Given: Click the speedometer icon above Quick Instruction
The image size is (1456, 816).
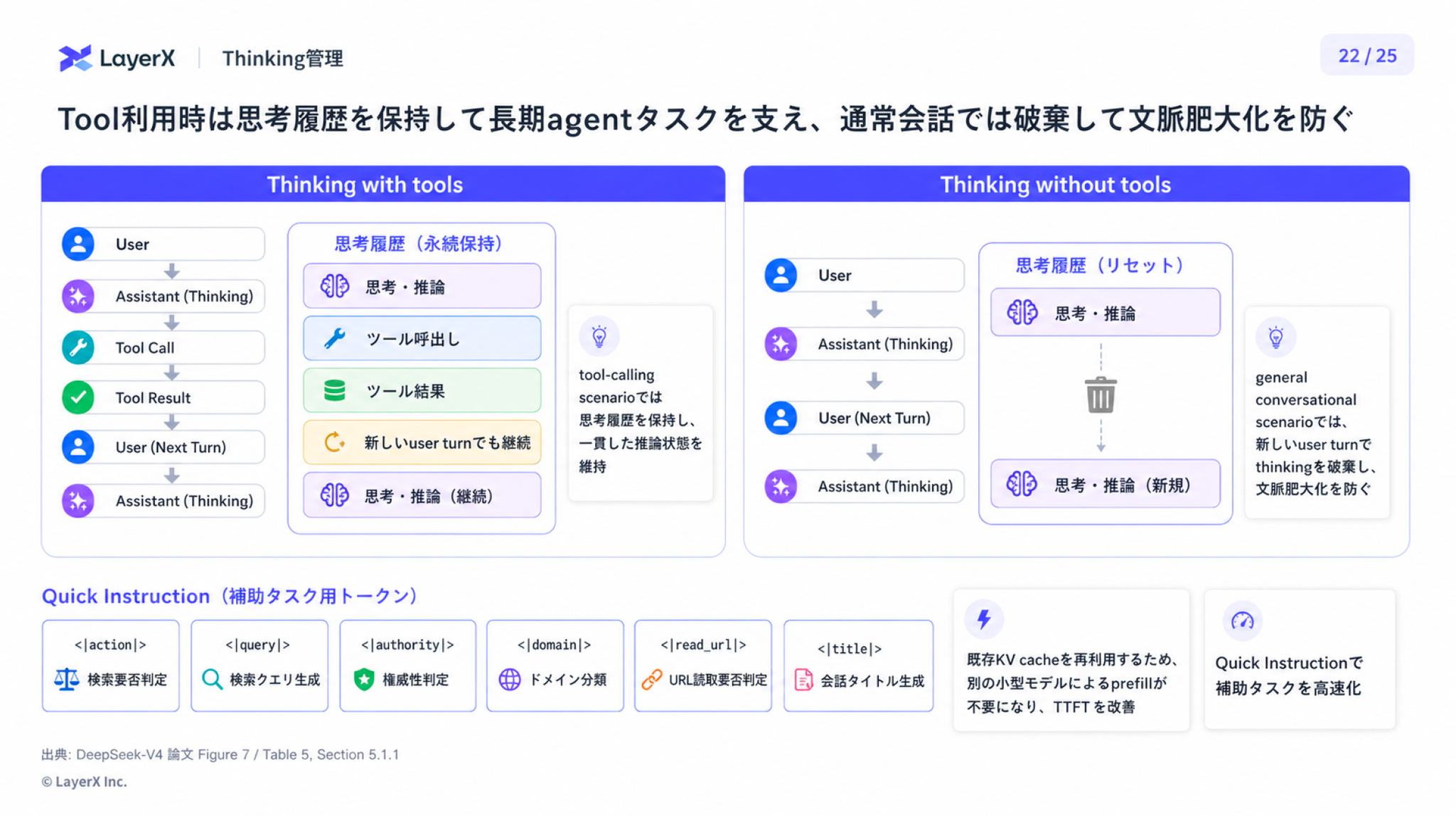Looking at the screenshot, I should coord(1242,621).
